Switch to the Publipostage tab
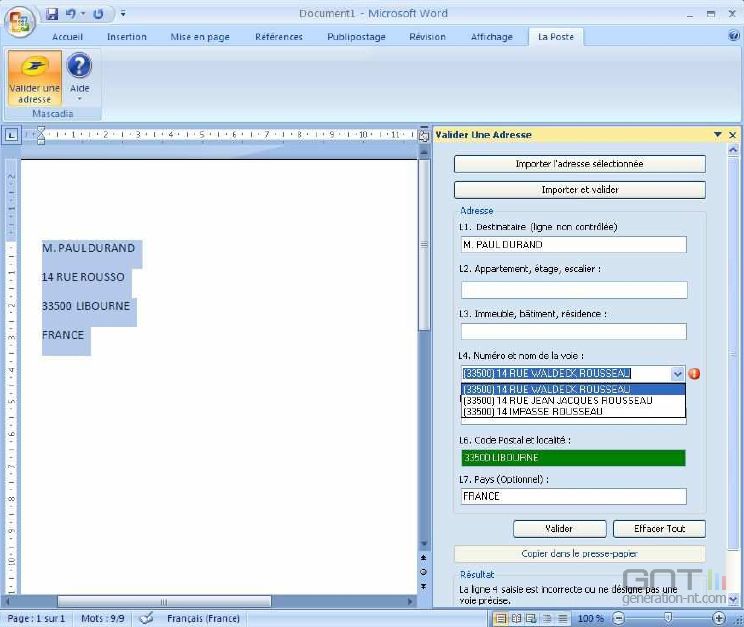 coord(356,37)
